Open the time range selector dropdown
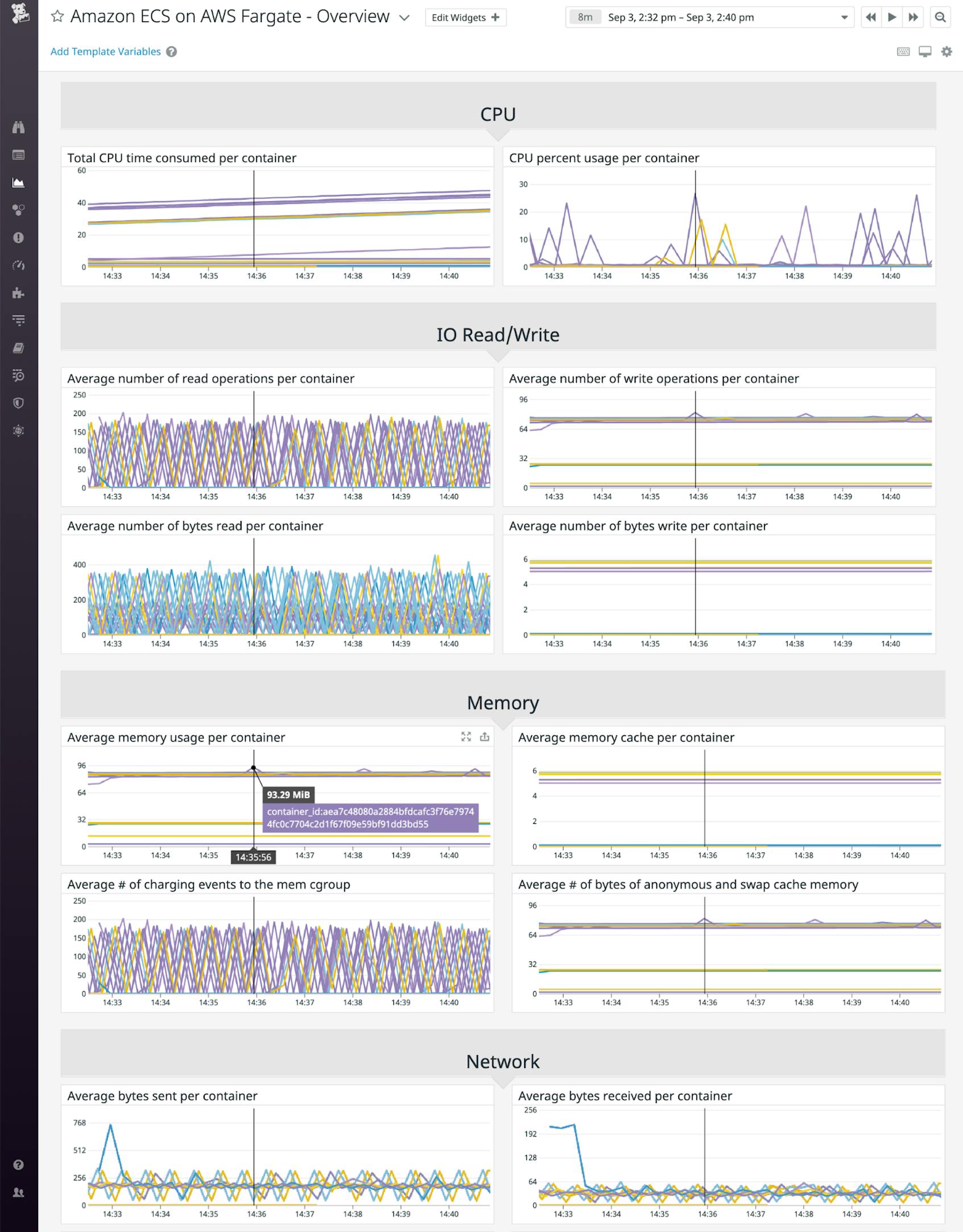Viewport: 963px width, 1232px height. (843, 17)
